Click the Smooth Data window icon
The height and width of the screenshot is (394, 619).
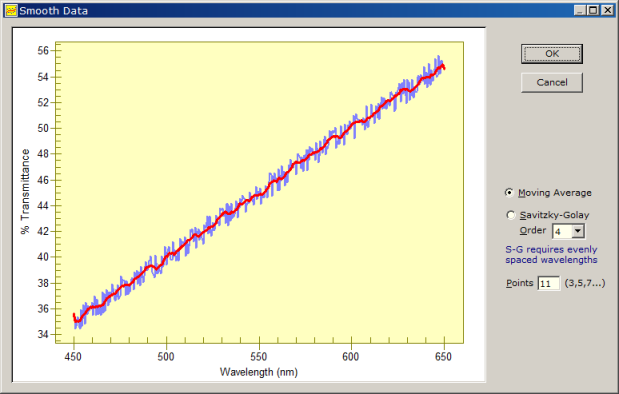pos(11,11)
